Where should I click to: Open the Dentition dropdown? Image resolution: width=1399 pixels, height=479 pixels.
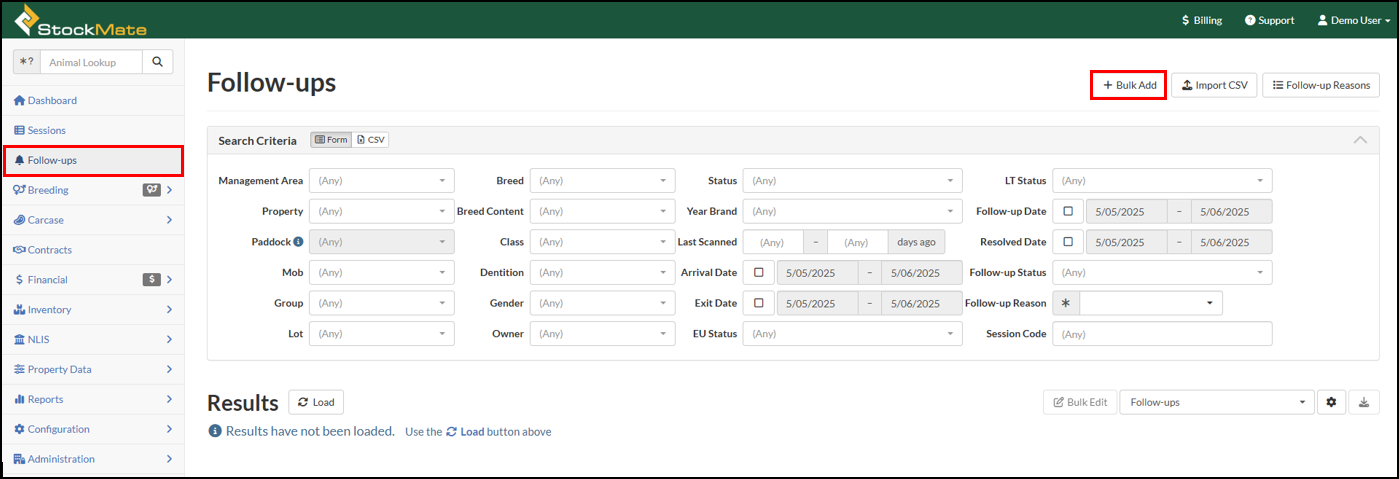click(602, 273)
